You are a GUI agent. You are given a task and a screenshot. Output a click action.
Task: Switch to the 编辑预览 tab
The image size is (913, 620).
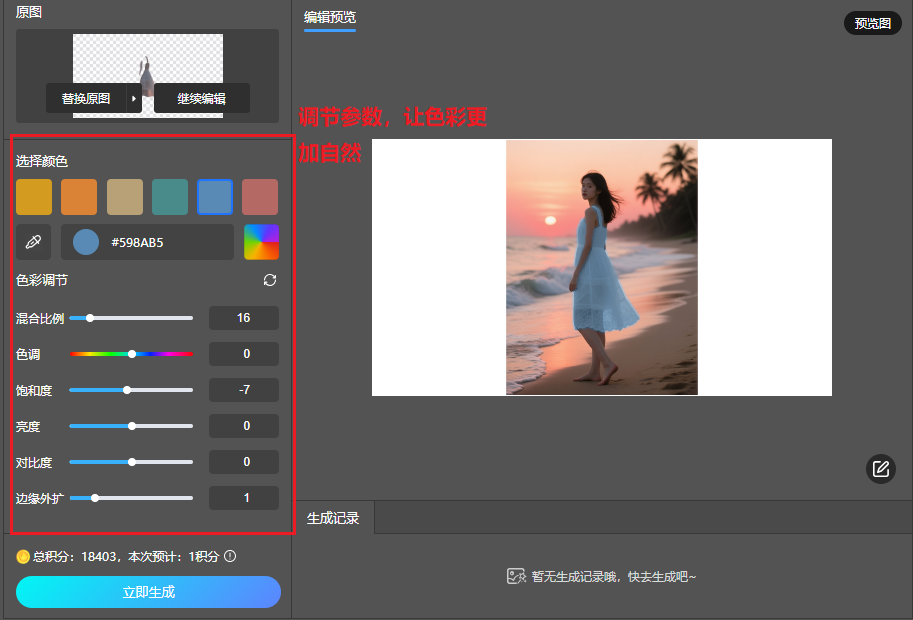pyautogui.click(x=330, y=17)
